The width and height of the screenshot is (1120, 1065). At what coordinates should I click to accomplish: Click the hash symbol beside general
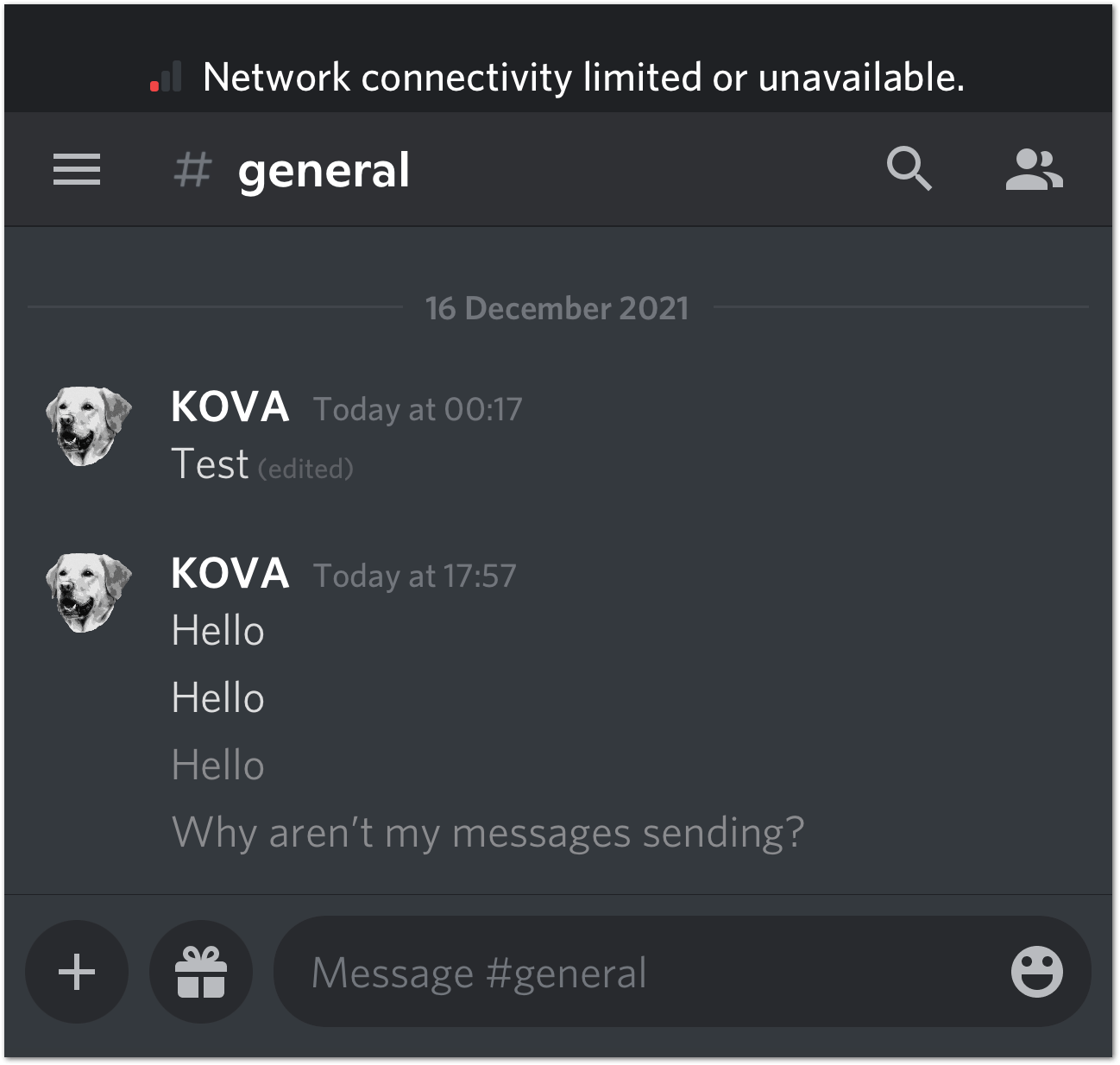point(192,169)
